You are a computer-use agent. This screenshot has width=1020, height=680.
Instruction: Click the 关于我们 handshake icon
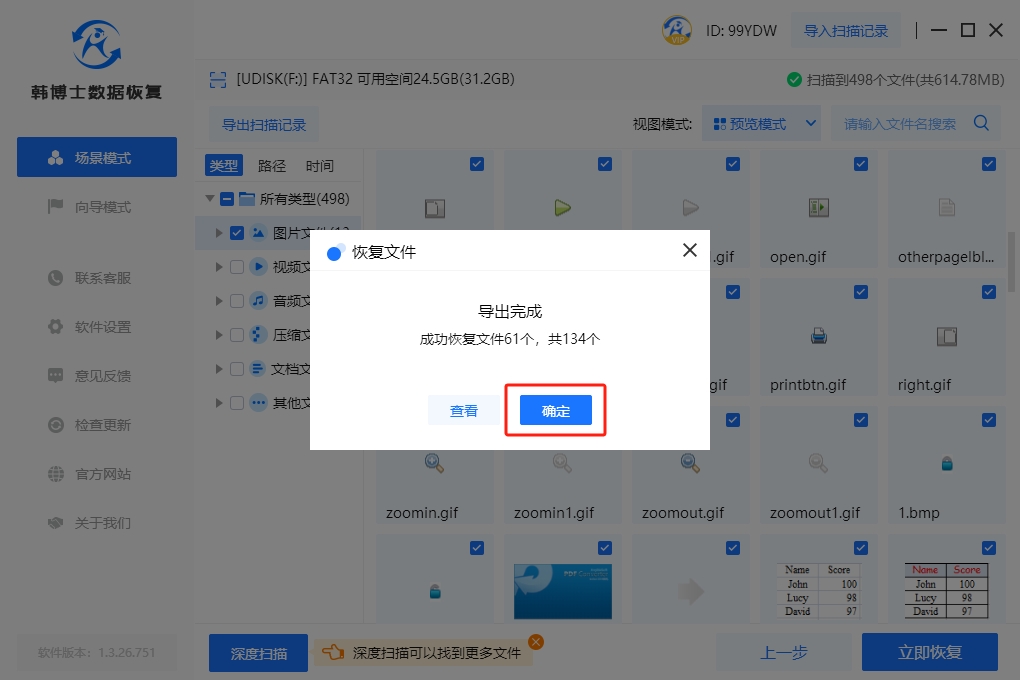click(56, 523)
